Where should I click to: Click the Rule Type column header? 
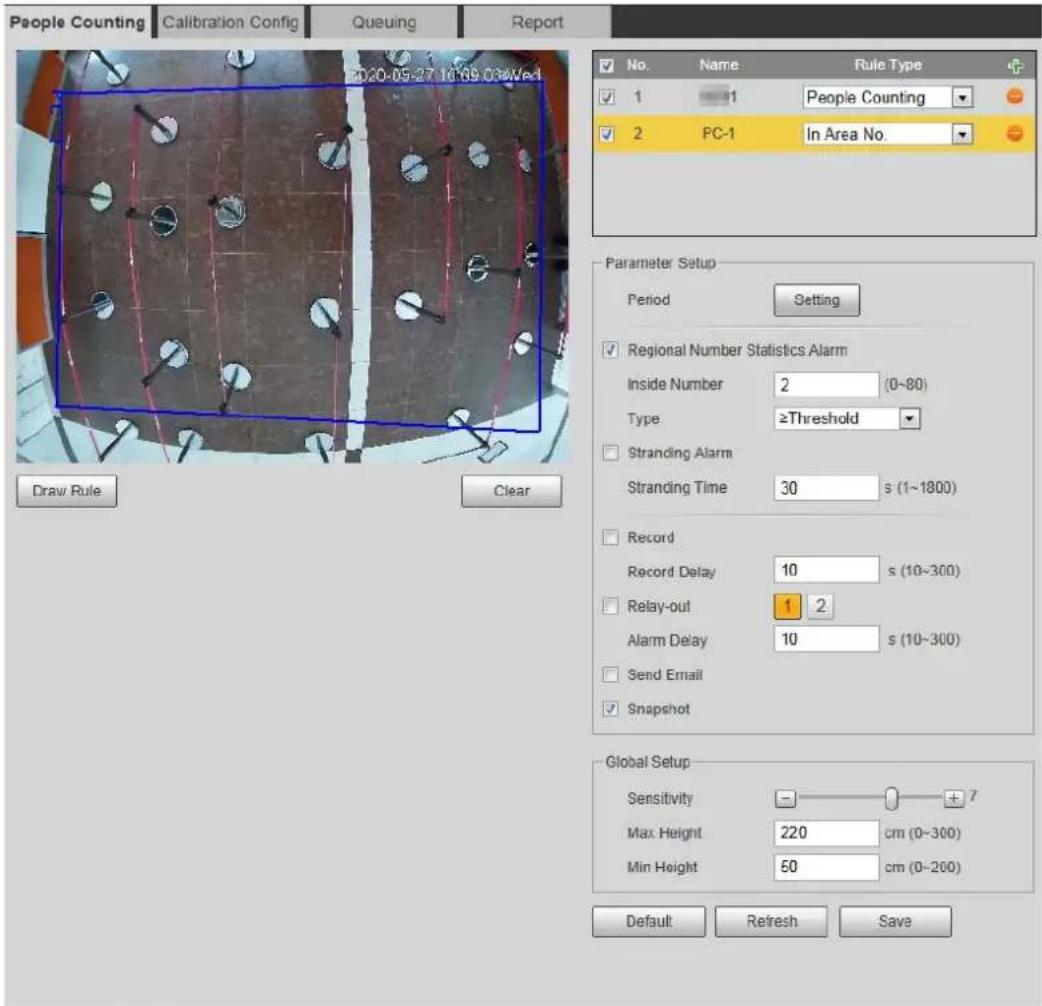pos(887,65)
